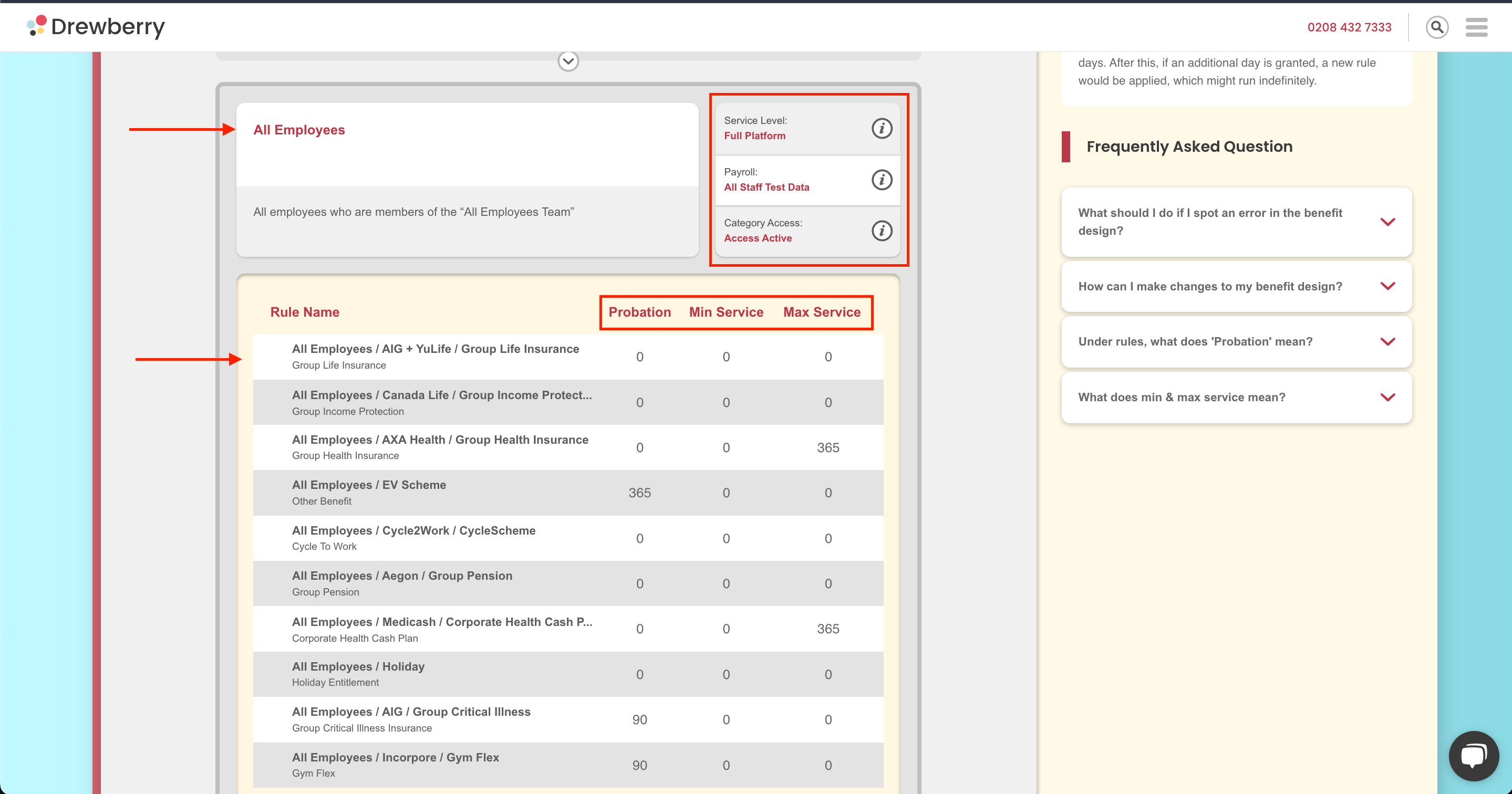This screenshot has height=794, width=1512.
Task: Select the All Employees / Holiday rule
Action: (x=567, y=674)
